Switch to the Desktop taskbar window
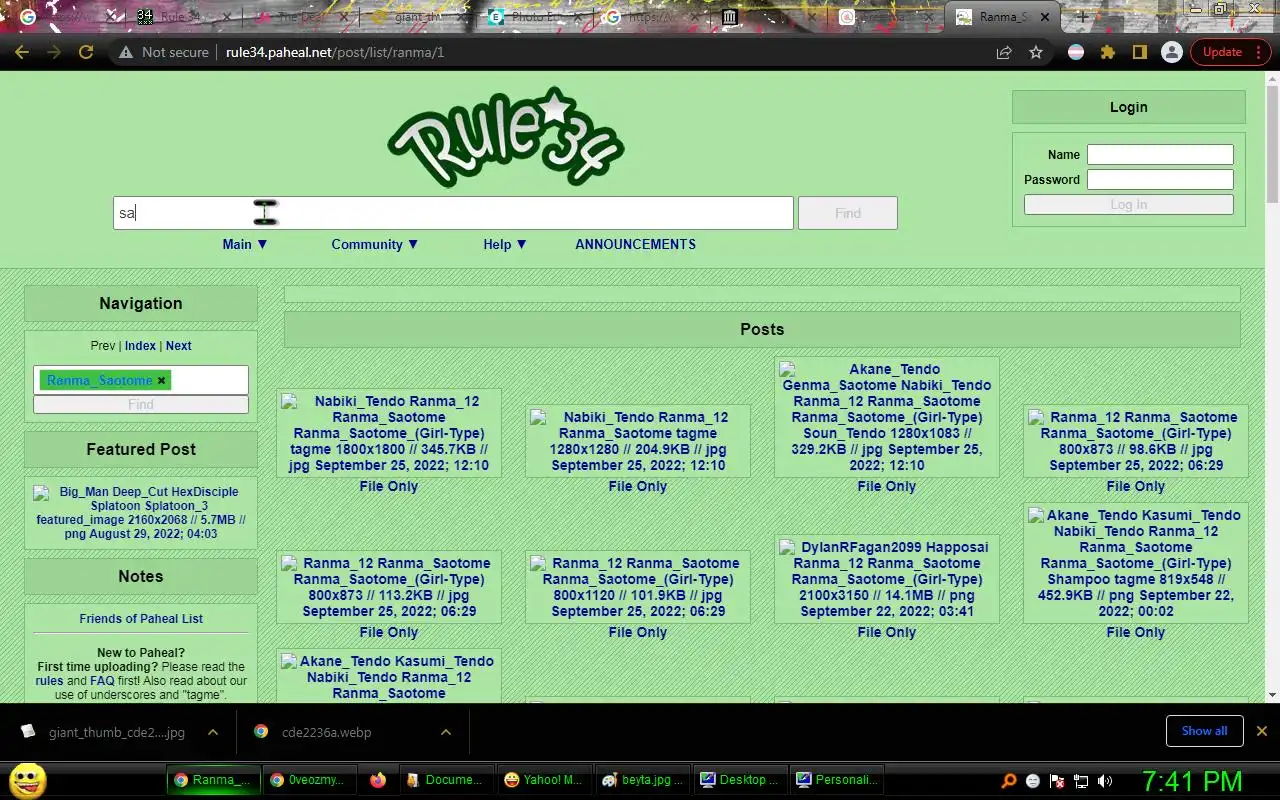 [741, 780]
